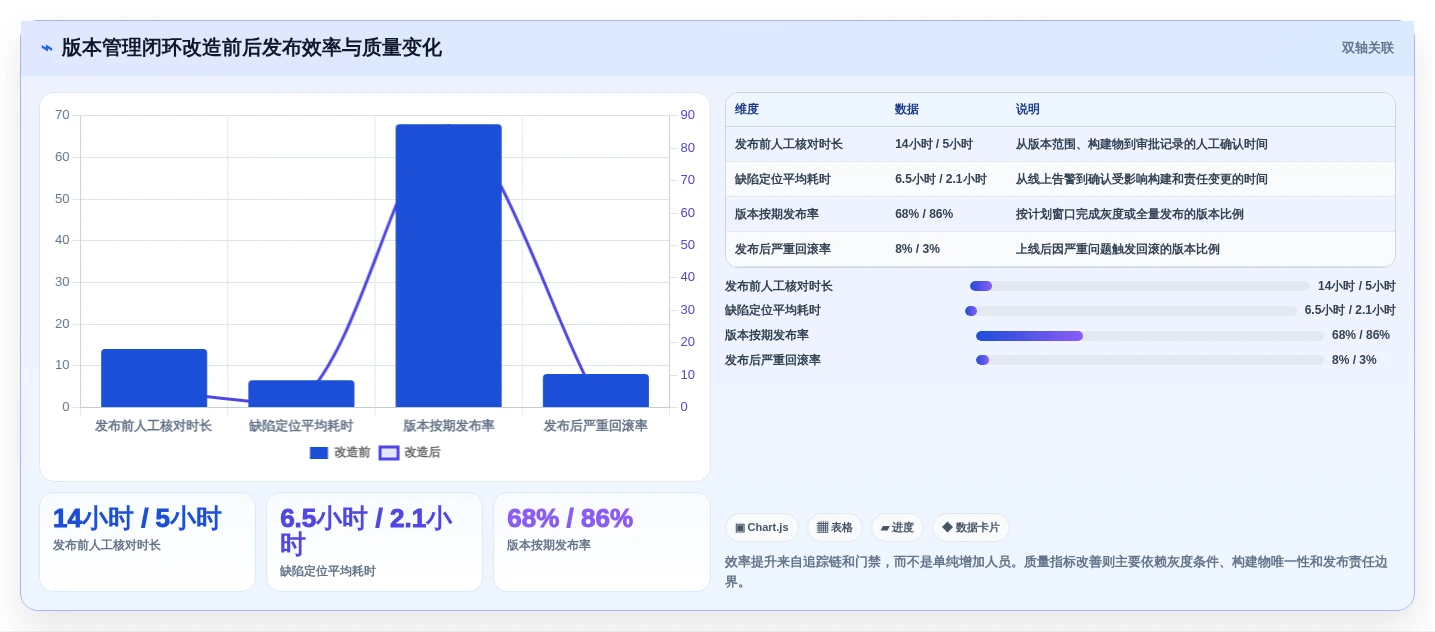The width and height of the screenshot is (1435, 632).
Task: Click the 维度 column header
Action: (747, 110)
